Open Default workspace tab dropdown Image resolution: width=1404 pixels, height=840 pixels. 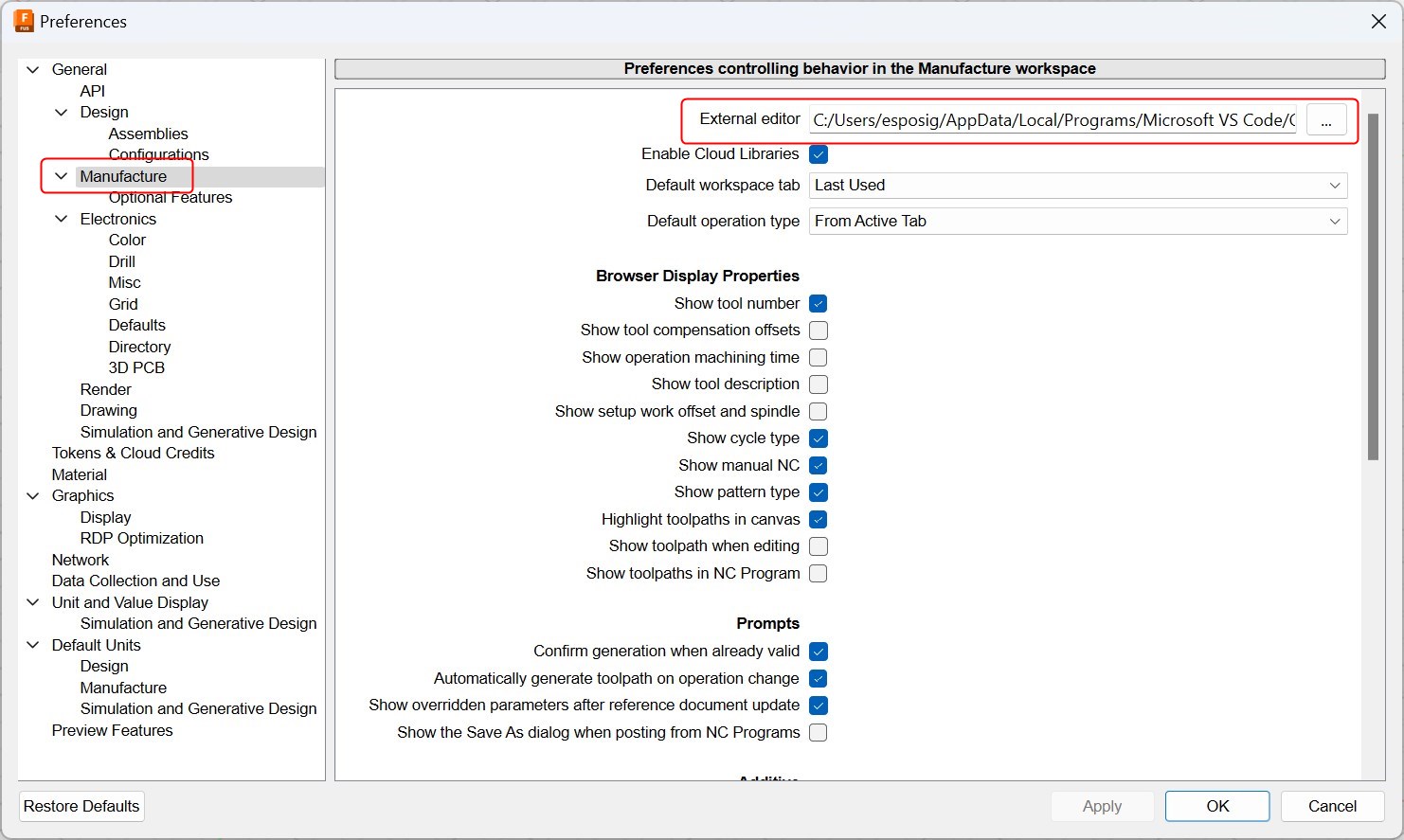pos(1078,186)
